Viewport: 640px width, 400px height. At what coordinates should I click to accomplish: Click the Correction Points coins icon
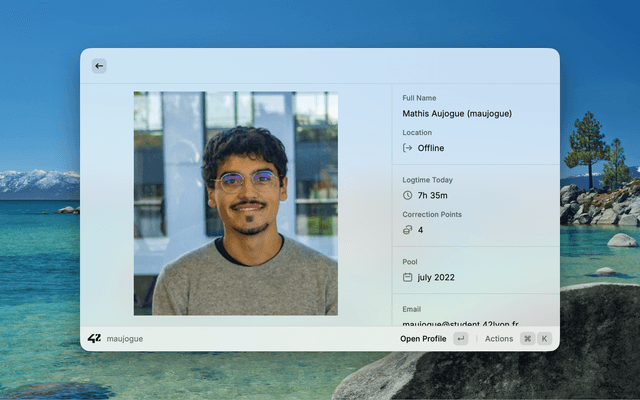tap(407, 230)
